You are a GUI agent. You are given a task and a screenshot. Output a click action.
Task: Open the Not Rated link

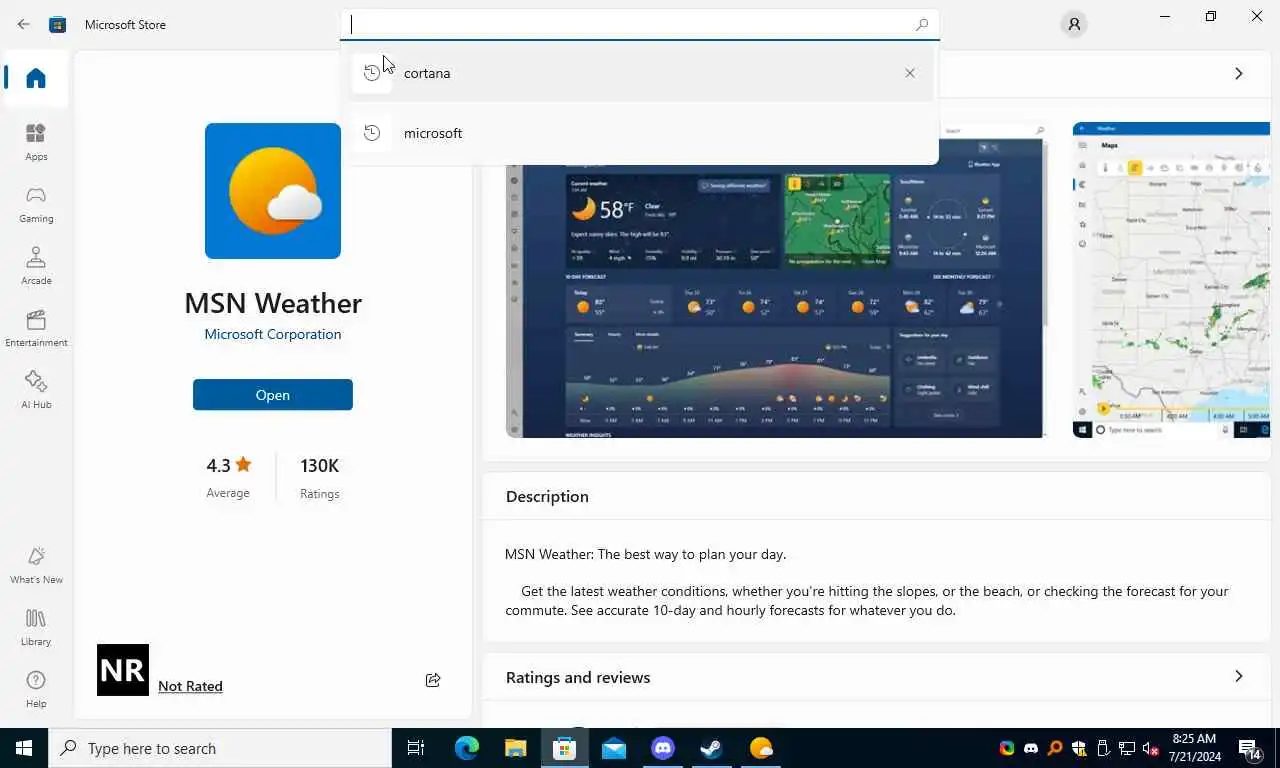[x=190, y=686]
